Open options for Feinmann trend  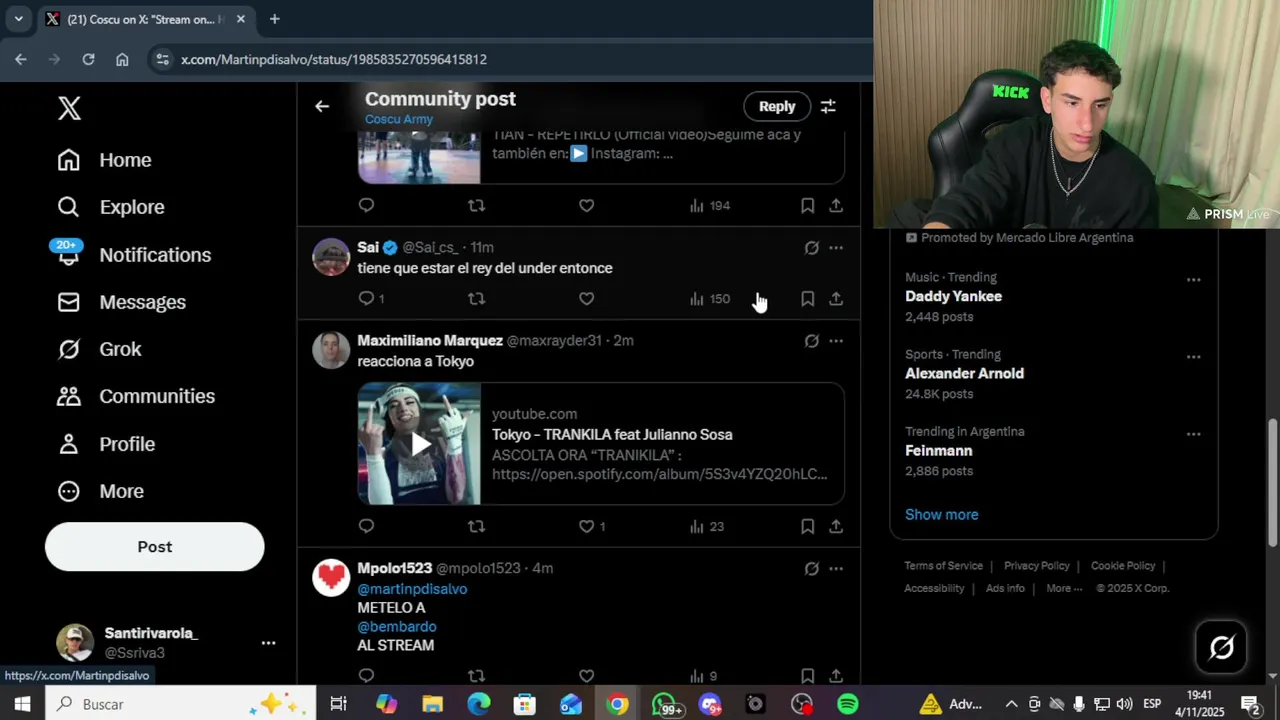click(1193, 434)
